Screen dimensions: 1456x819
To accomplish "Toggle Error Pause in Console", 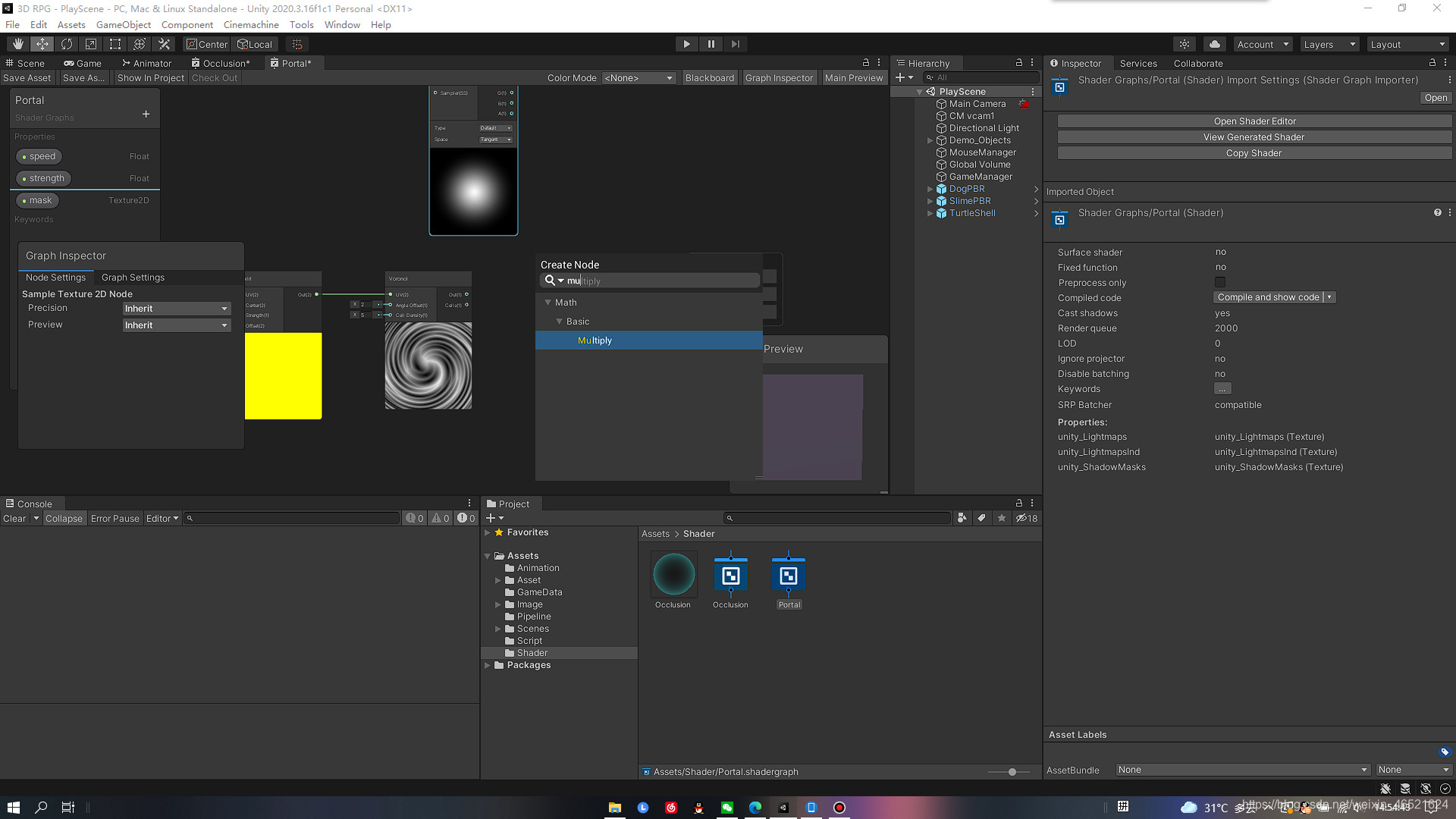I will coord(115,519).
